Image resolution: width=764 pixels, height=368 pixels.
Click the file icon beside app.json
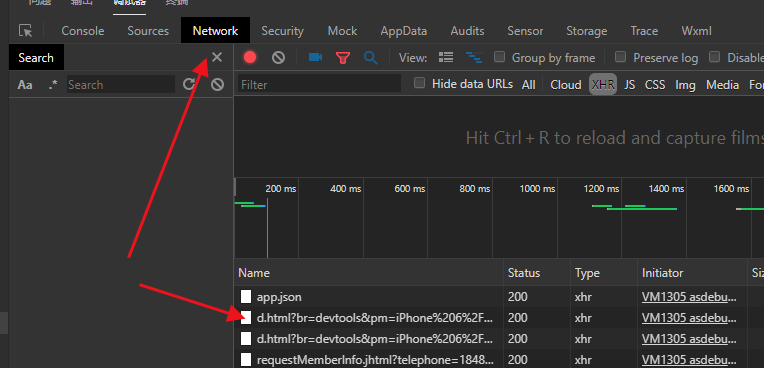point(247,296)
